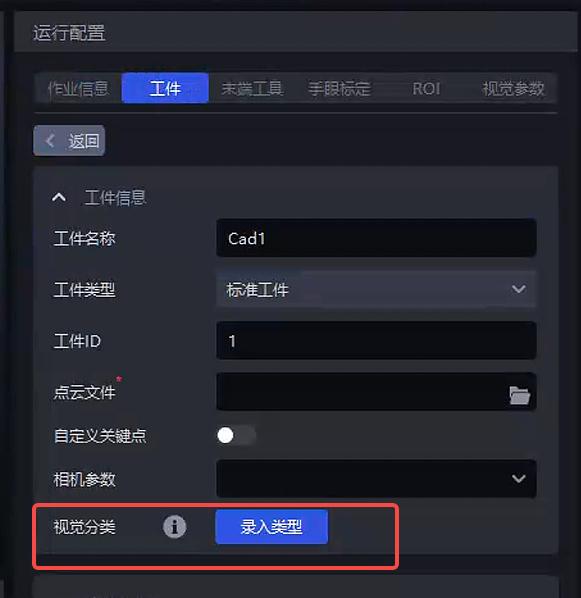Collapse the 工件信息 section chevron
The image size is (581, 598).
59,198
